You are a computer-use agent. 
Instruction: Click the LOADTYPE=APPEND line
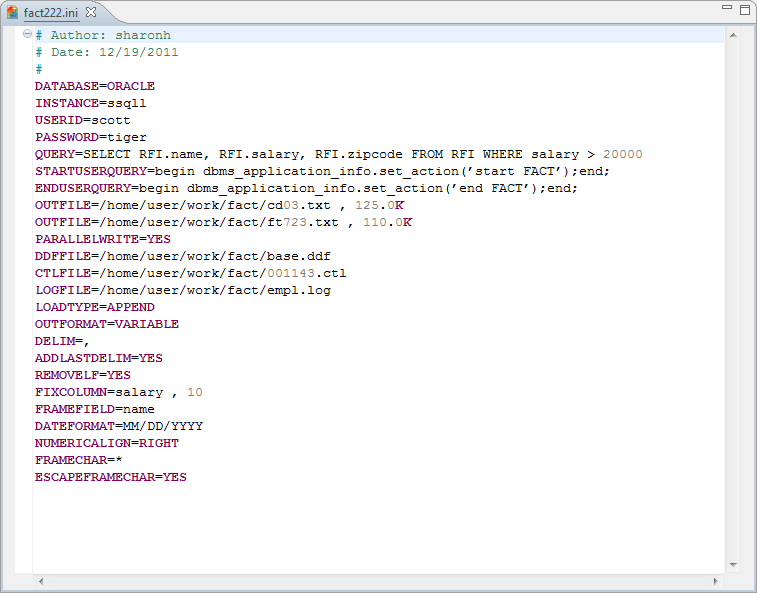click(95, 307)
